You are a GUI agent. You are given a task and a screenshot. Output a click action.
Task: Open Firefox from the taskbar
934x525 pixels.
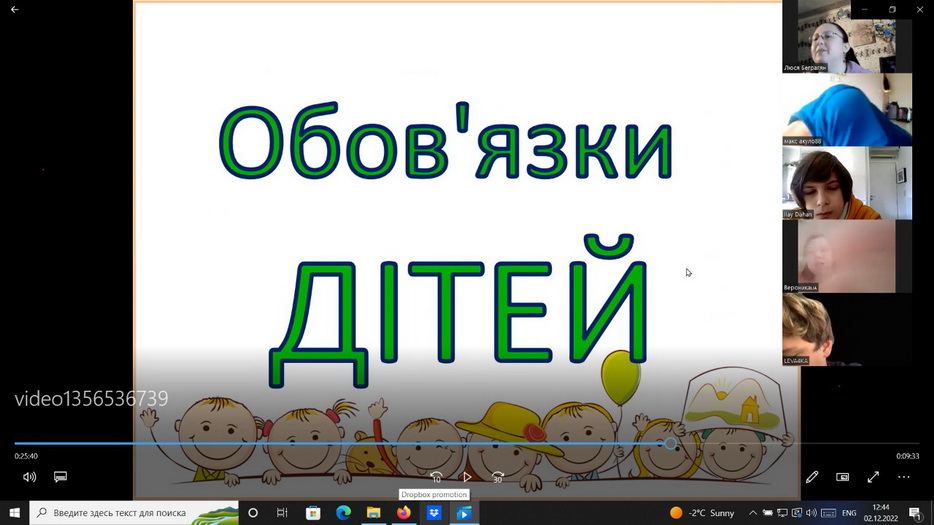[x=403, y=513]
